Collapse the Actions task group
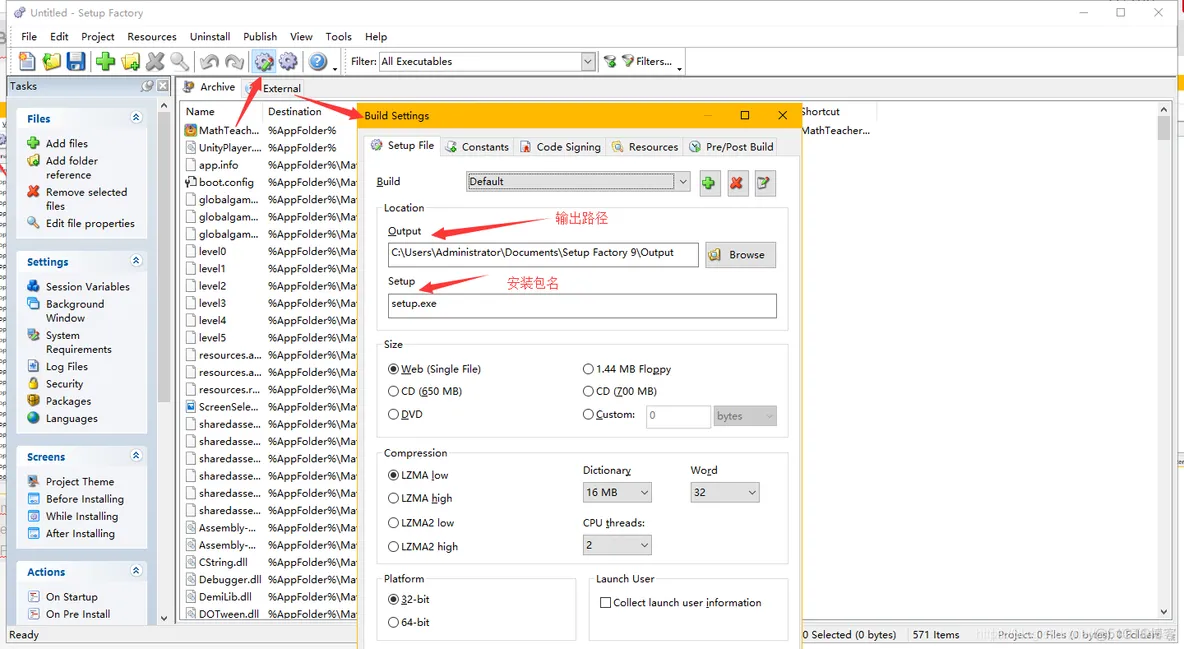The width and height of the screenshot is (1184, 649). coord(136,570)
